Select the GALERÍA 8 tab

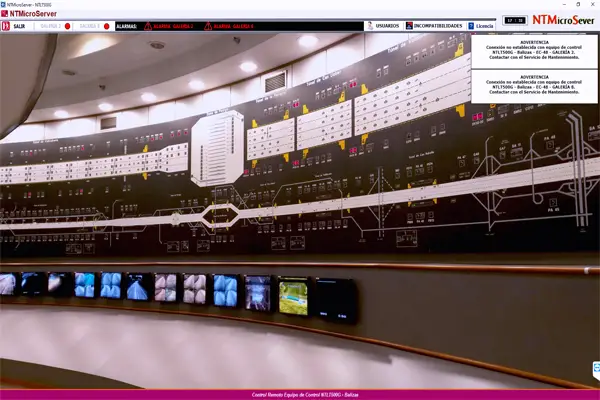click(x=89, y=26)
